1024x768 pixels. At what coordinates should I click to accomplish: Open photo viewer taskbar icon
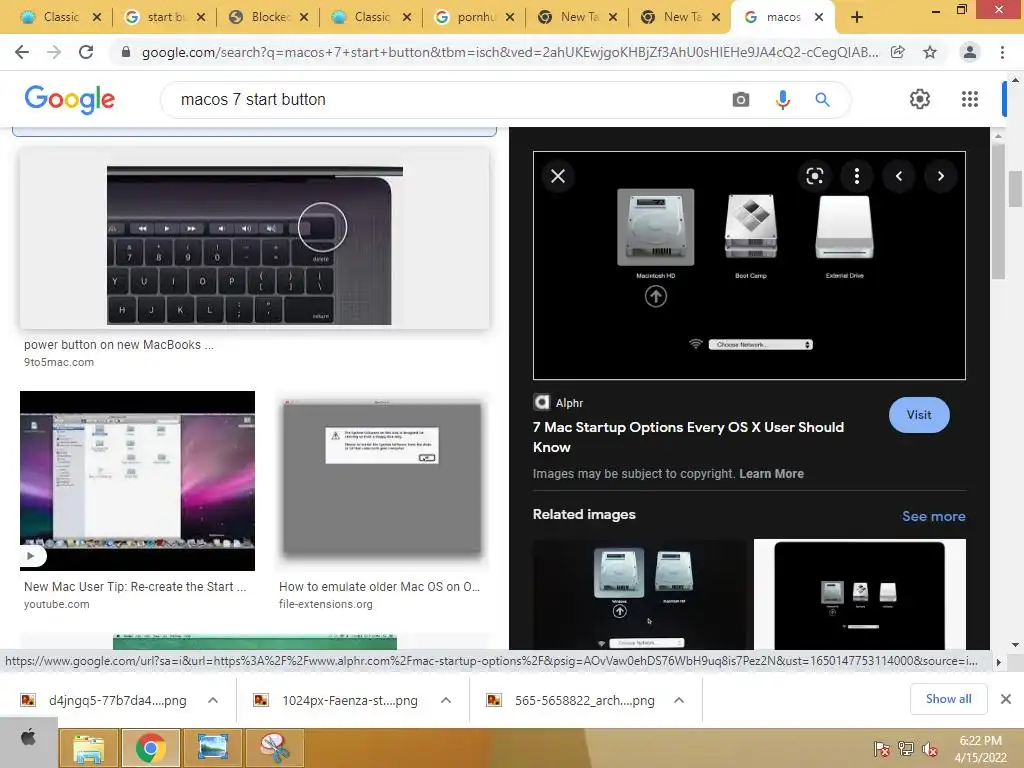point(212,748)
